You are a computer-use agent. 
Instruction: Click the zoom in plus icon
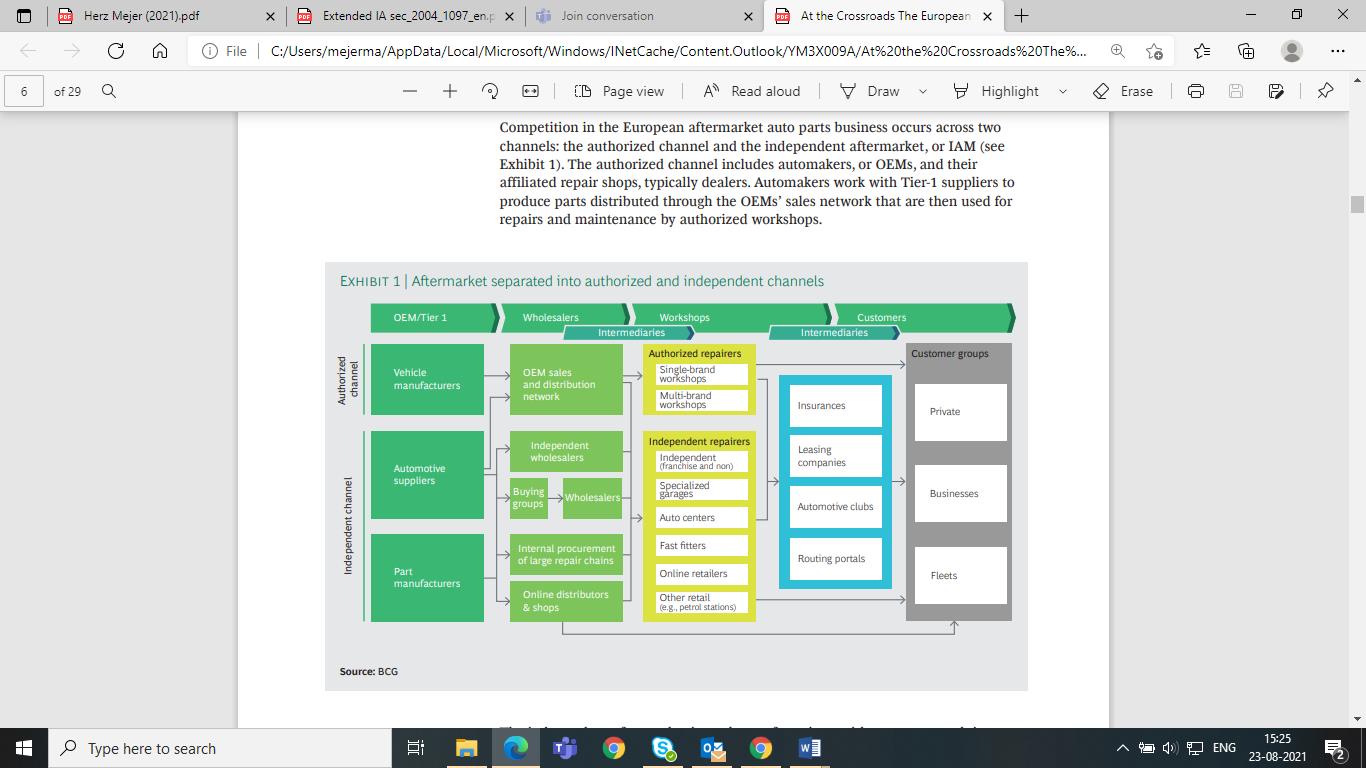coord(450,91)
